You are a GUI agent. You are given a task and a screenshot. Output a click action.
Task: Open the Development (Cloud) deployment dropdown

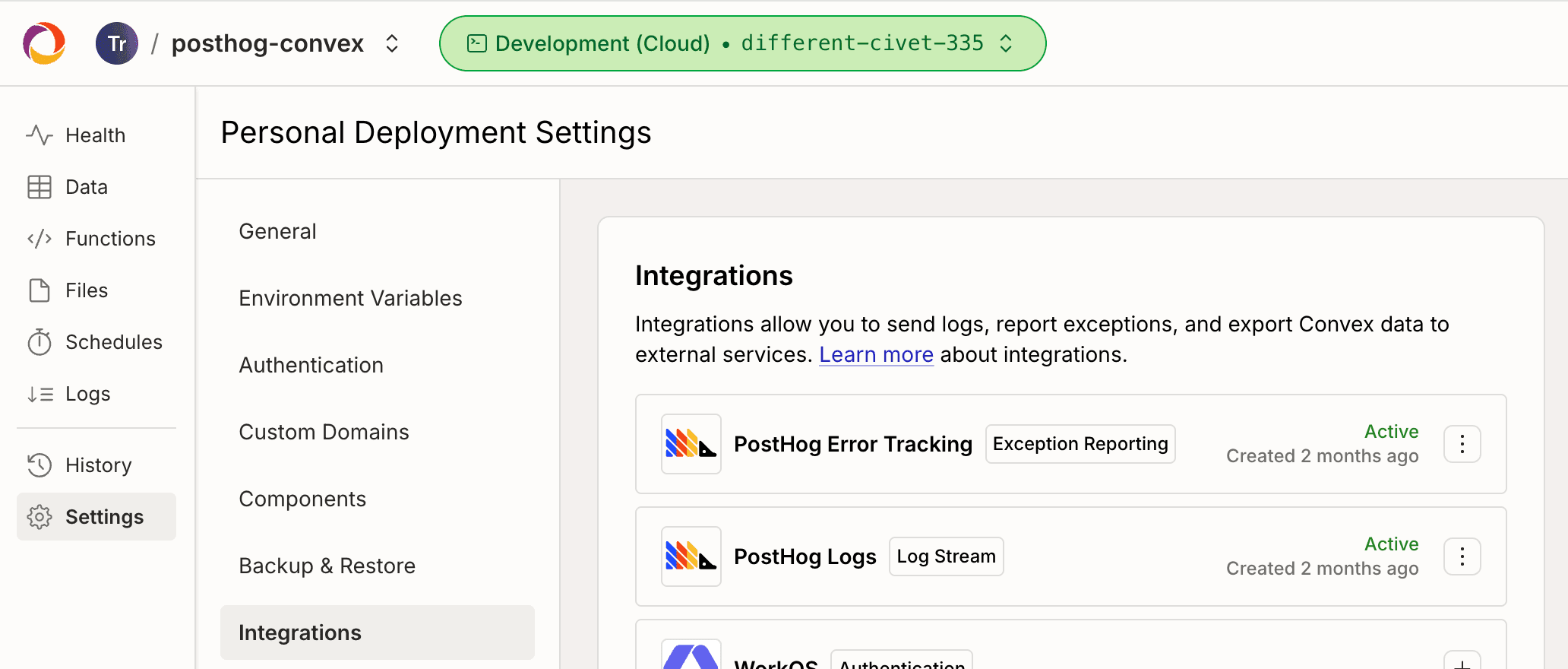click(742, 43)
